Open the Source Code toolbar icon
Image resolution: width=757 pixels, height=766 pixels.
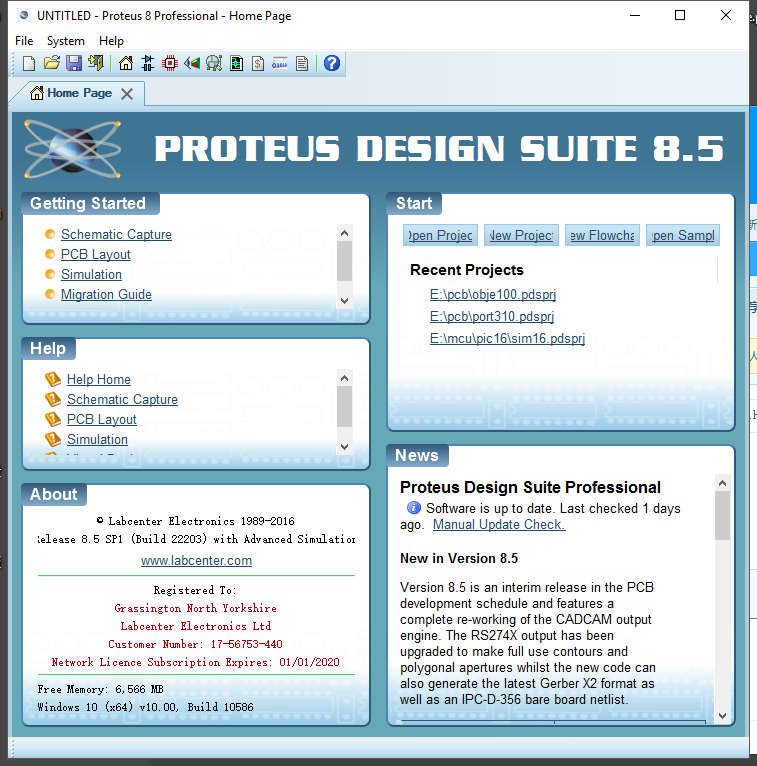(x=280, y=63)
